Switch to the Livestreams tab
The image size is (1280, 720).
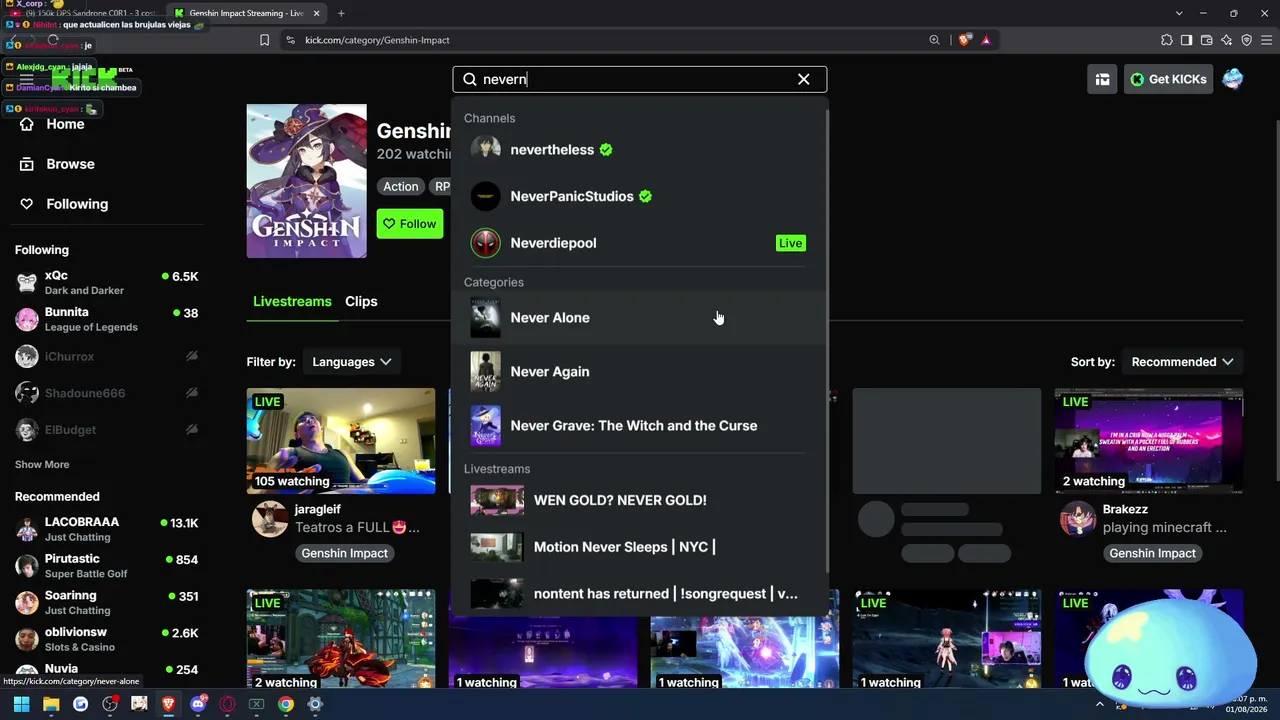point(292,301)
